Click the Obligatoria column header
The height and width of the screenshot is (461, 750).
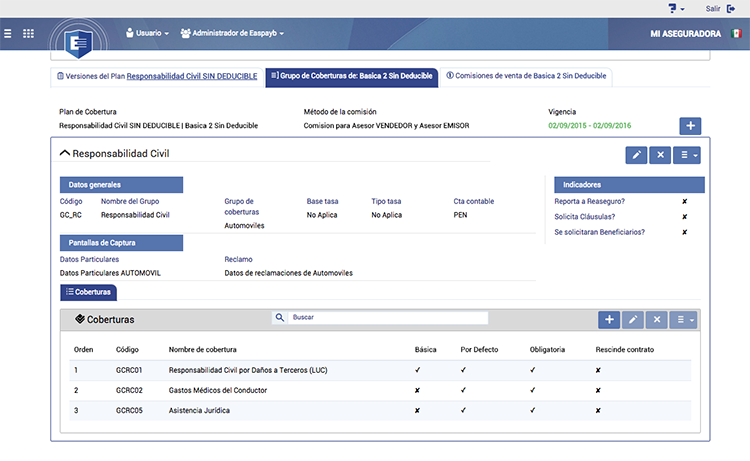tap(547, 350)
